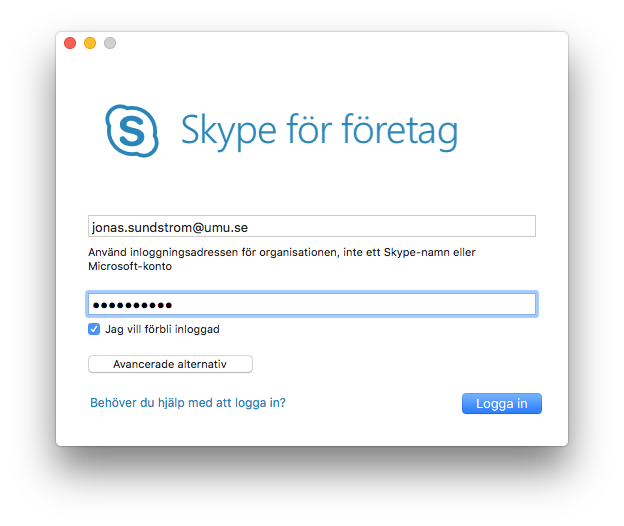Open "Avancerade alternativ" settings
Image resolution: width=624 pixels, height=526 pixels.
coord(170,364)
